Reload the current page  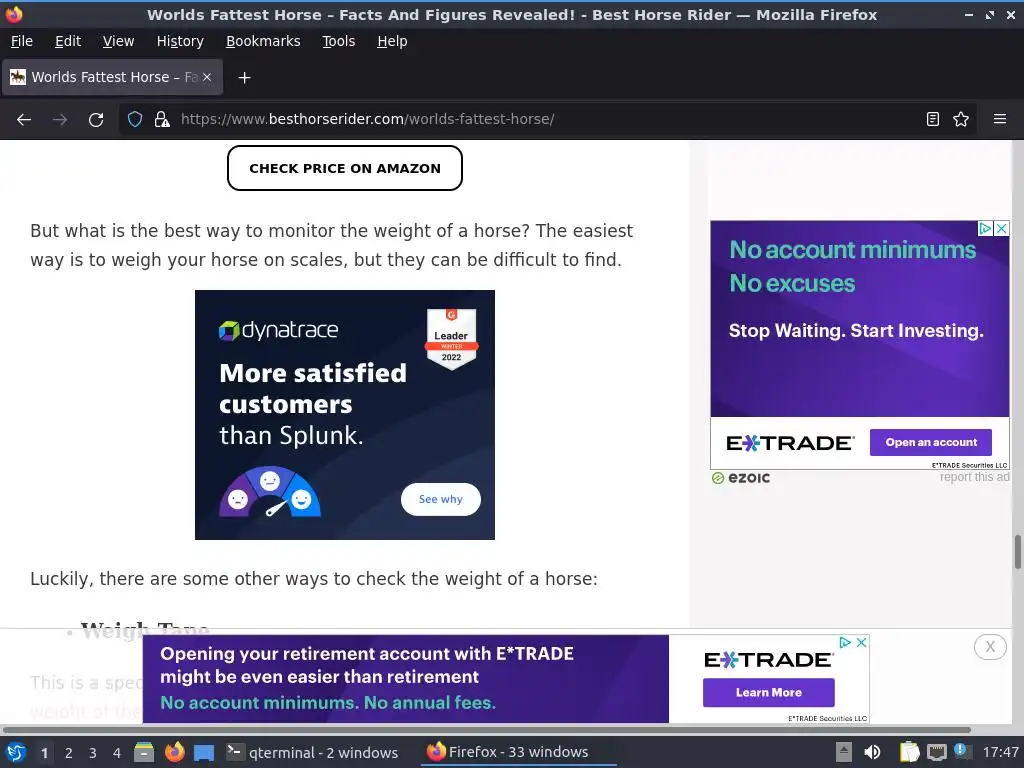(96, 120)
